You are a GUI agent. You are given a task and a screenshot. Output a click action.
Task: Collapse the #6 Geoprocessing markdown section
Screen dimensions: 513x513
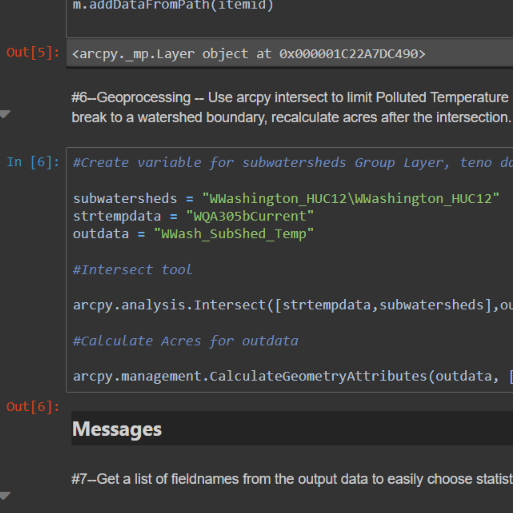[x=5, y=114]
